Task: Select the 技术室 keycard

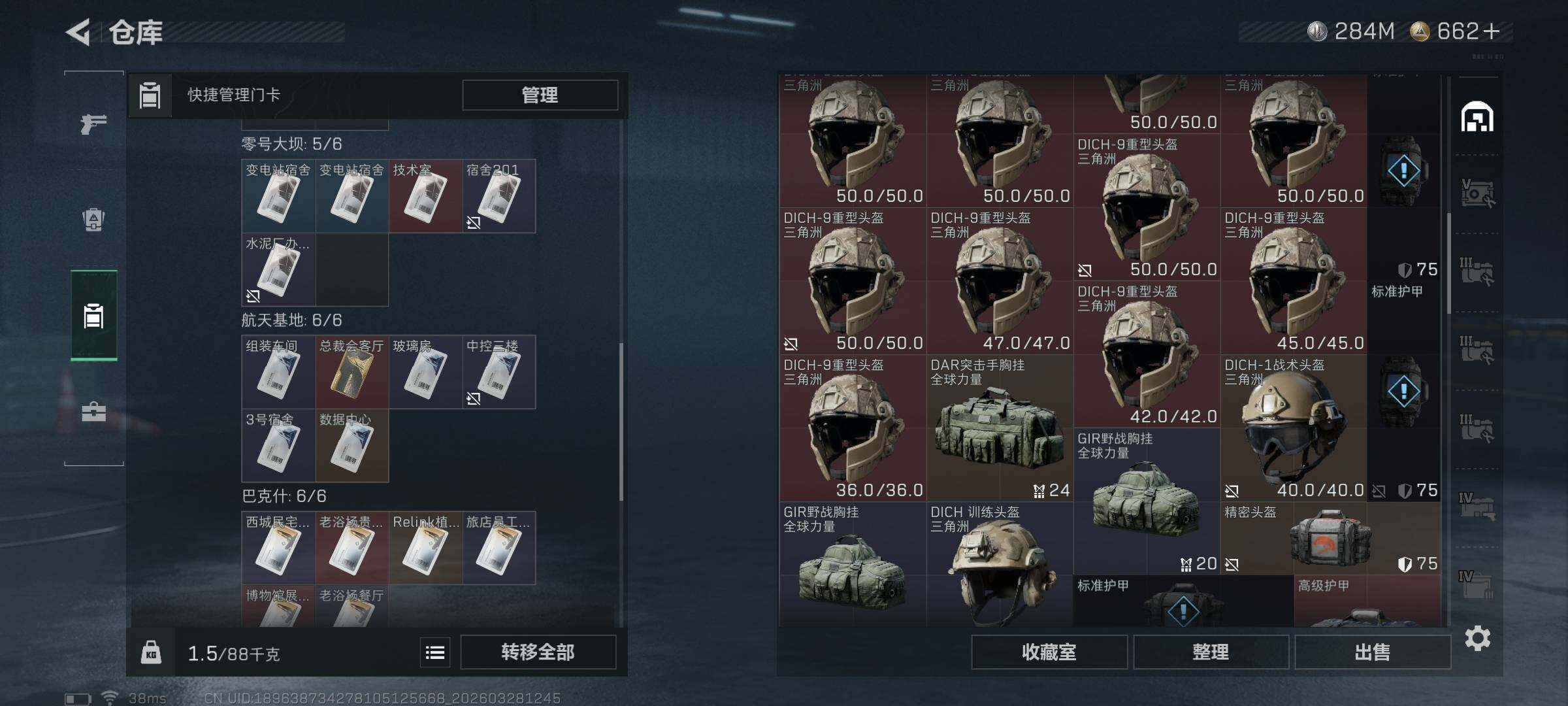Action: point(425,196)
